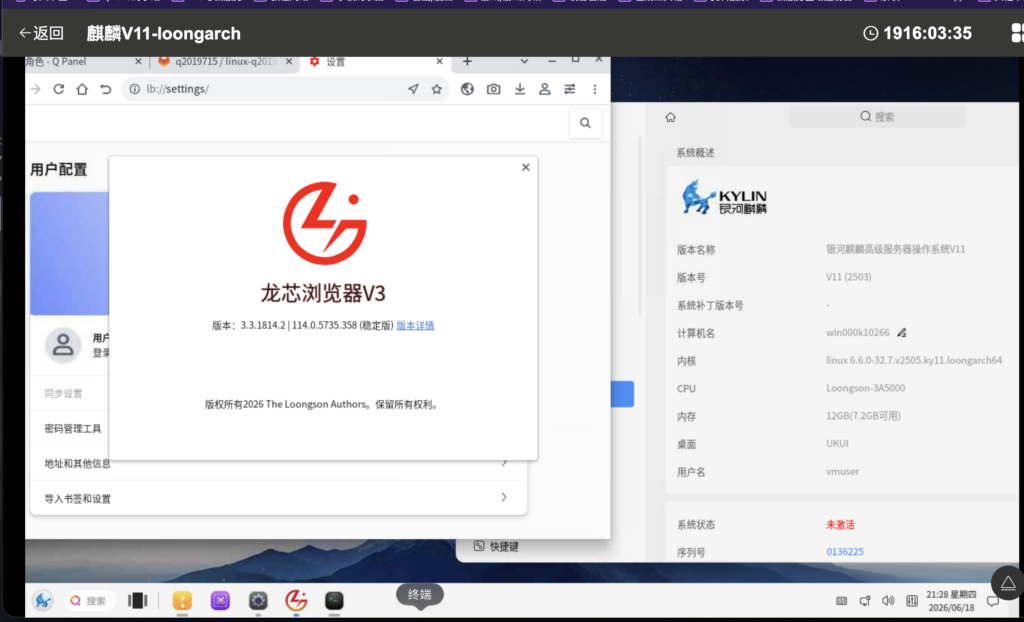The image size is (1024, 622).
Task: Click the Kylin logo in 系统概述
Action: 724,197
